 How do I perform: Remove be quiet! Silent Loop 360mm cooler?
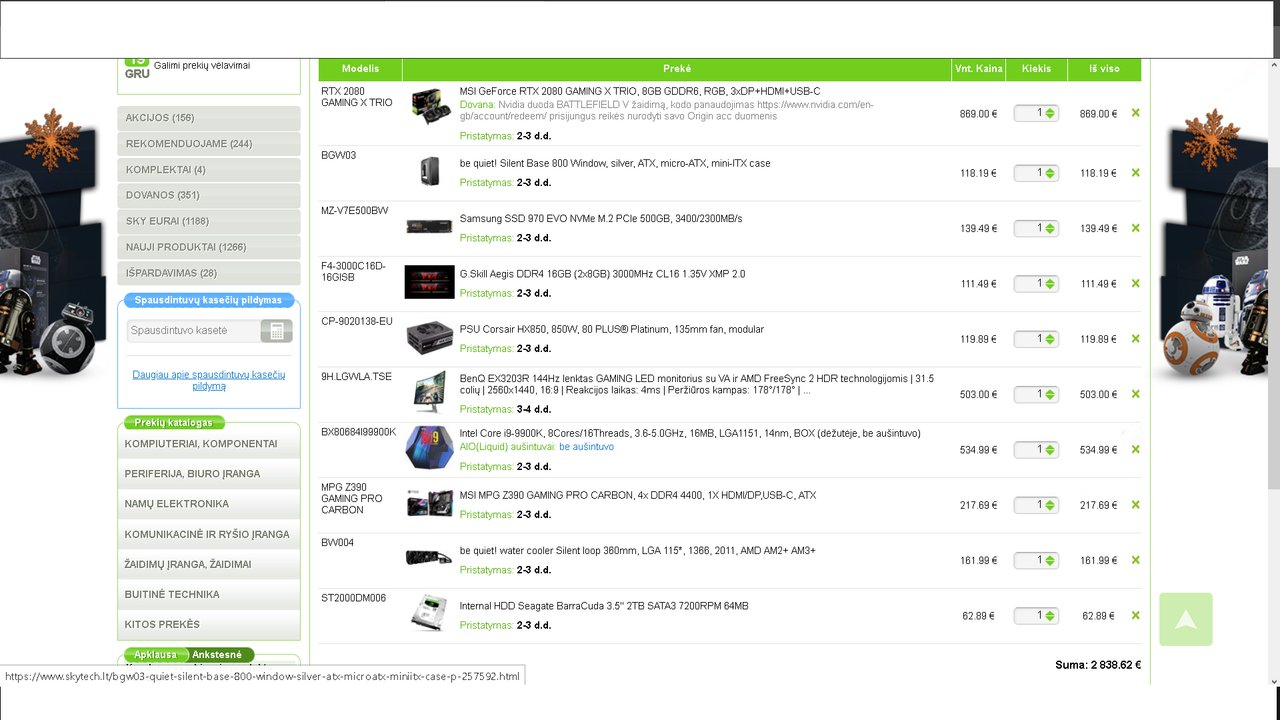(x=1135, y=560)
